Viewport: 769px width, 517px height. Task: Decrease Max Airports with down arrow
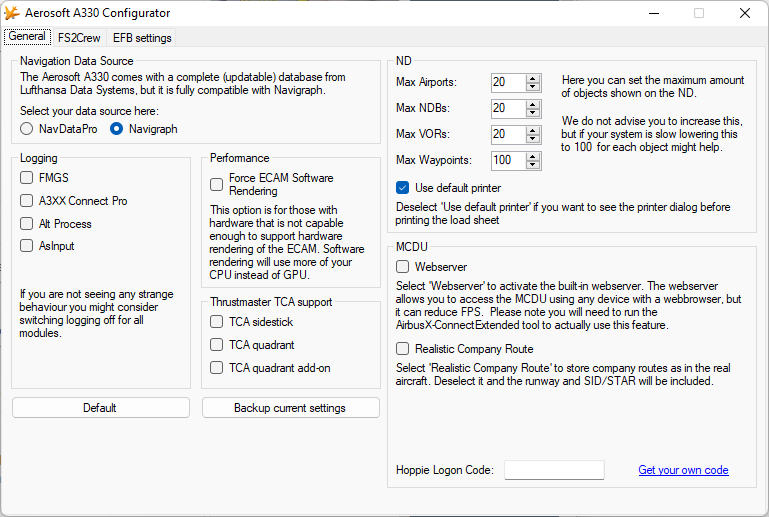533,87
